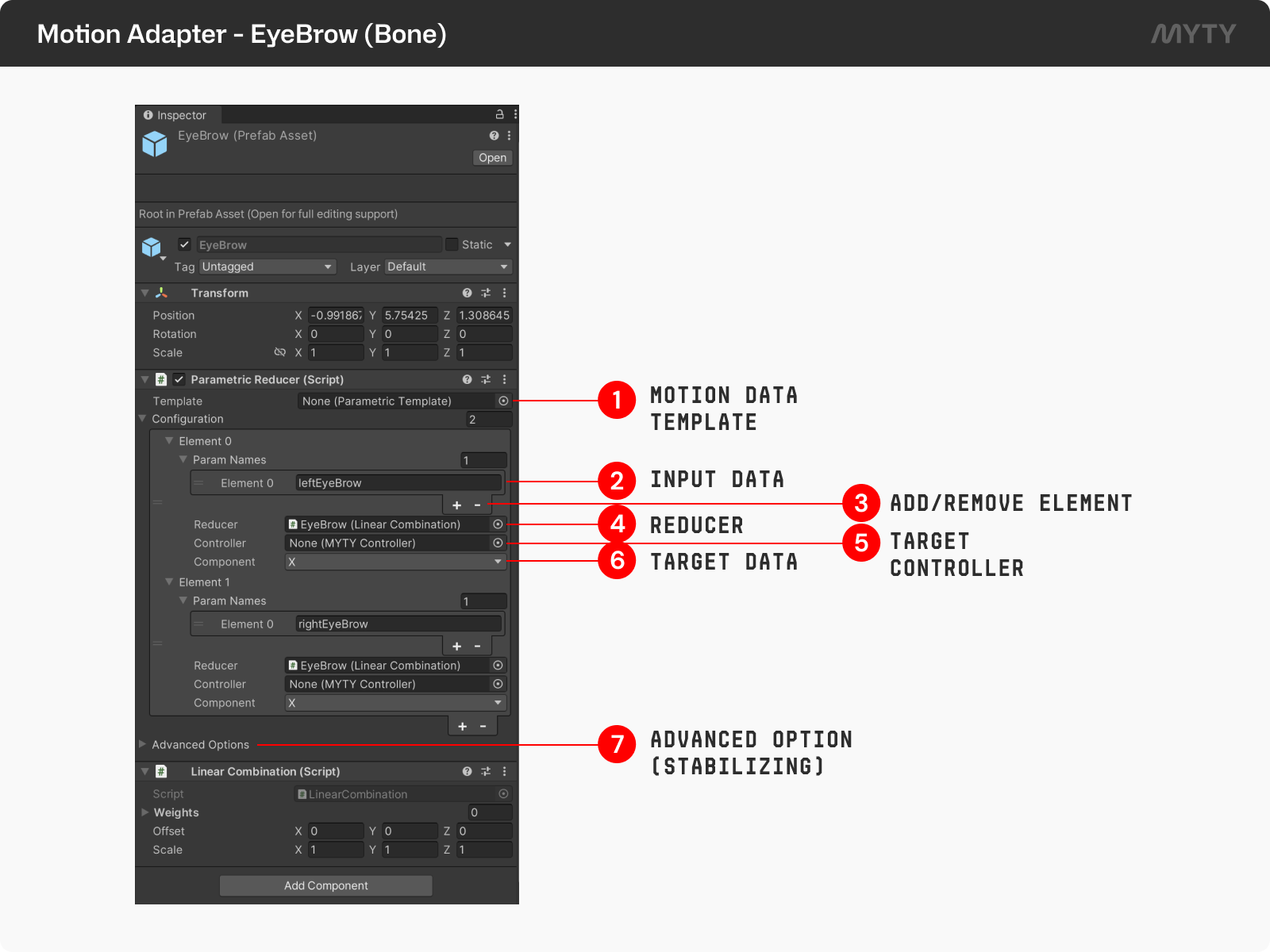Screen dimensions: 1270x952
Task: Open Parametric Reducer's three-dot context menu
Action: click(504, 379)
